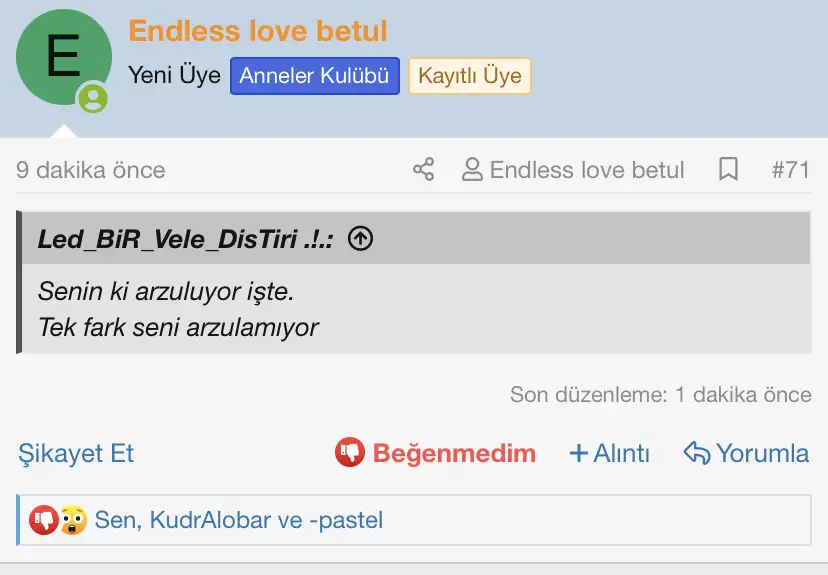Click the Anneler Kulübü badge
The height and width of the screenshot is (575, 828).
point(314,76)
